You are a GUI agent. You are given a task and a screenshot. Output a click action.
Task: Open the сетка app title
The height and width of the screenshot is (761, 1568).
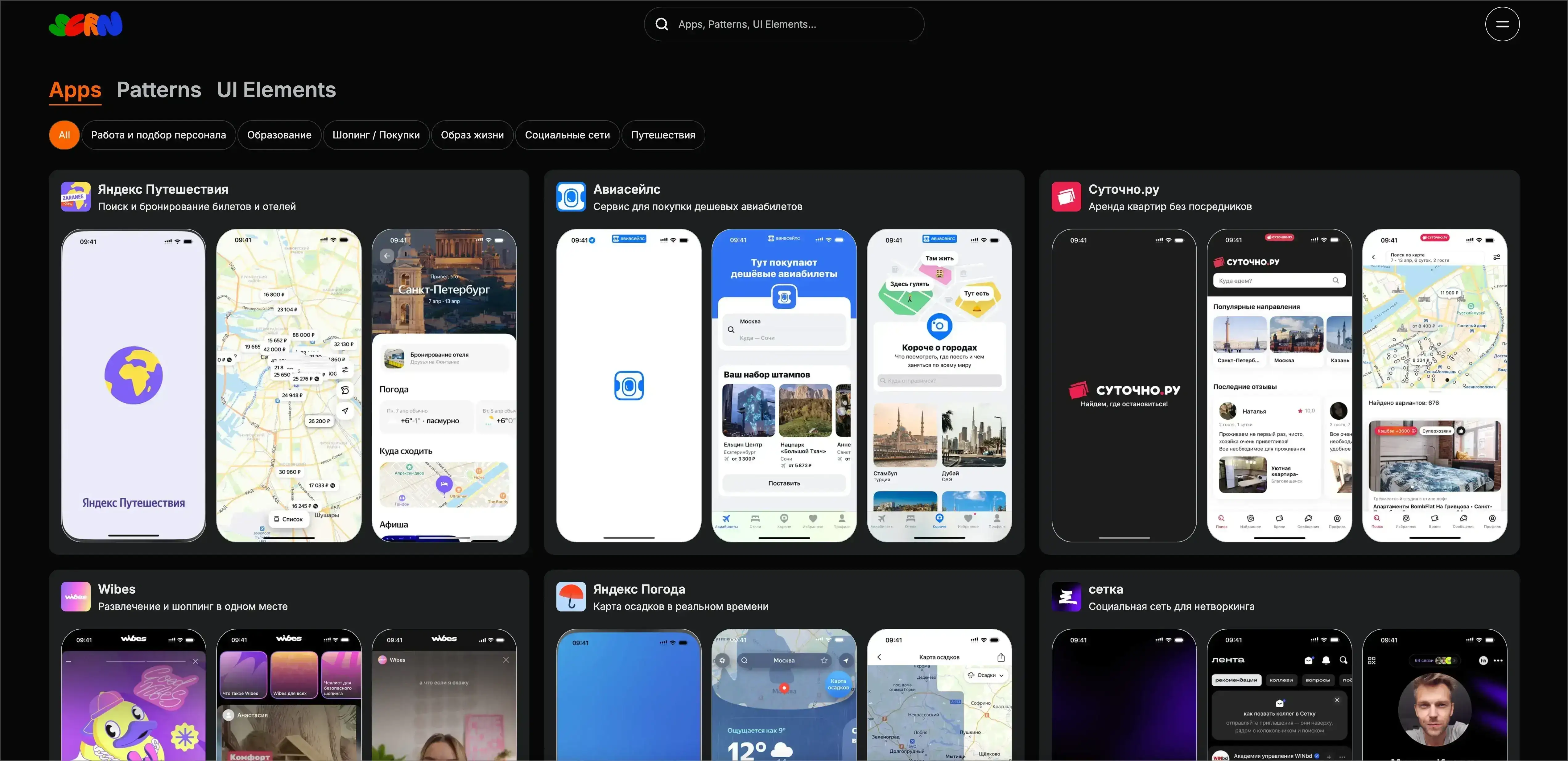tap(1106, 589)
